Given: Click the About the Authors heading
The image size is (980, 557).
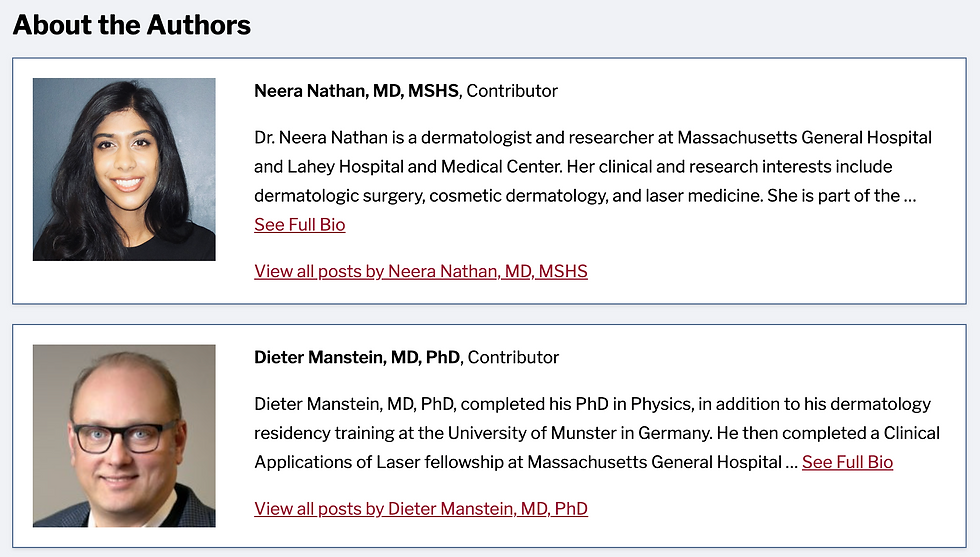Looking at the screenshot, I should tap(131, 25).
